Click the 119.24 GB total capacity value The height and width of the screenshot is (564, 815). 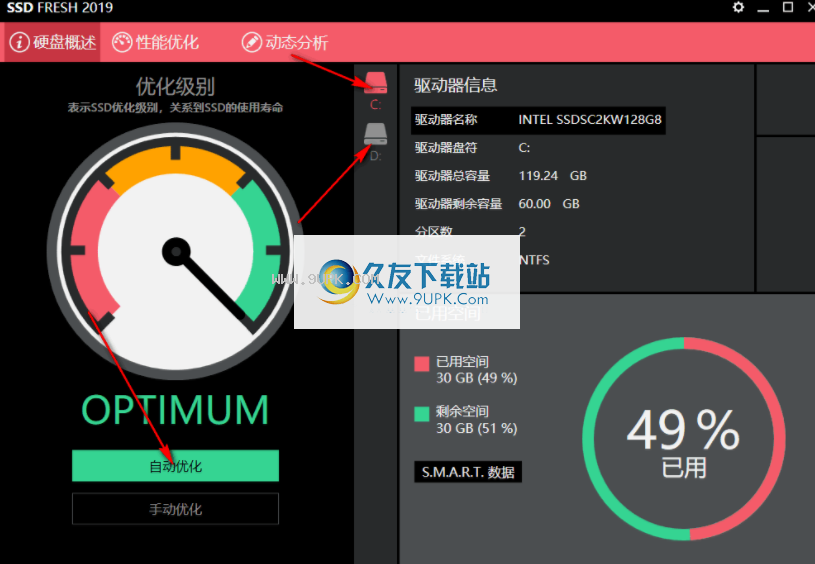553,176
